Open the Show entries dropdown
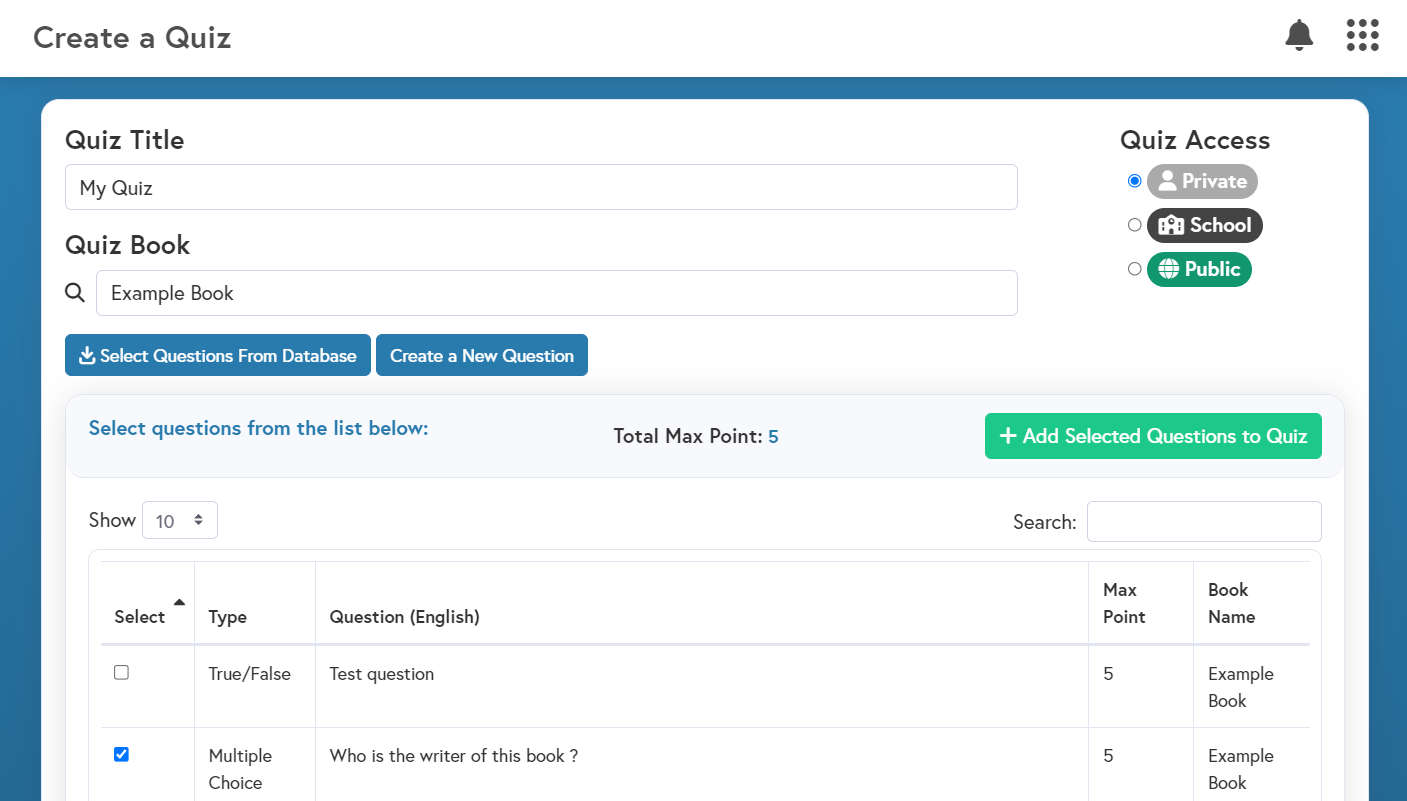Image resolution: width=1407 pixels, height=801 pixels. pyautogui.click(x=180, y=520)
